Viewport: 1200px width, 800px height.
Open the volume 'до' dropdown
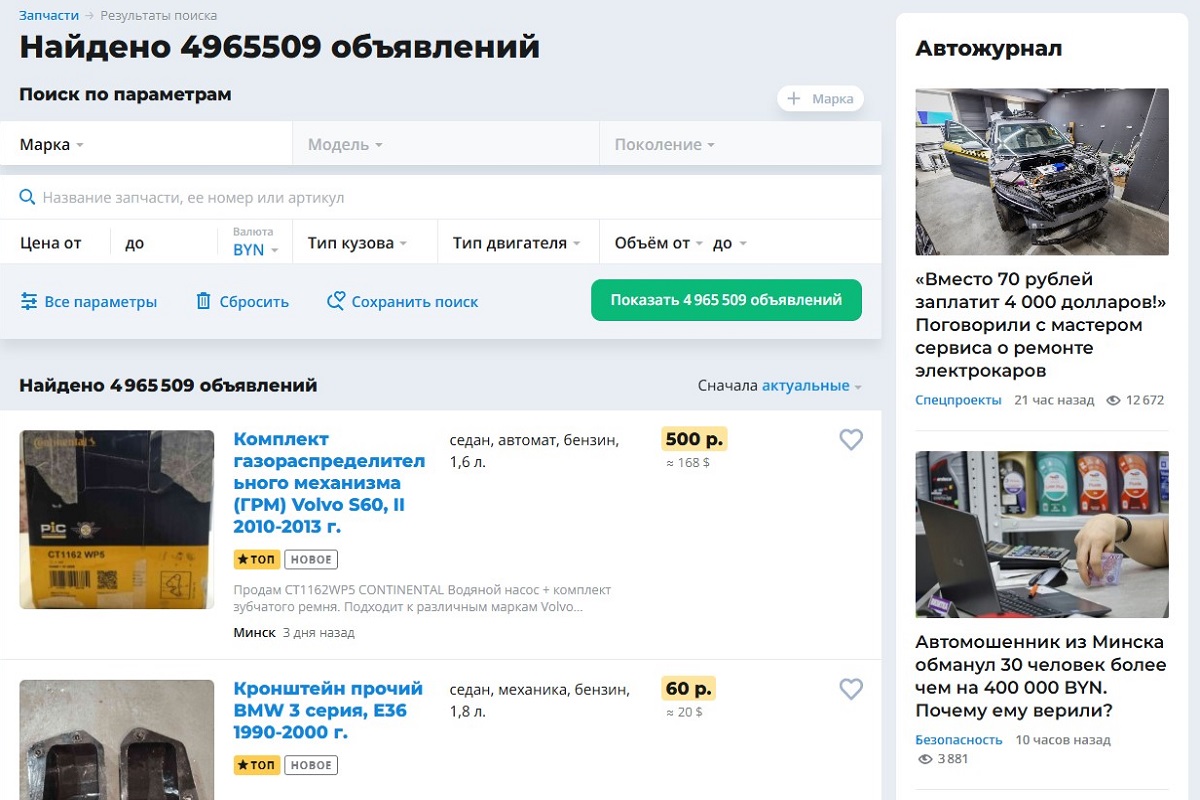730,243
